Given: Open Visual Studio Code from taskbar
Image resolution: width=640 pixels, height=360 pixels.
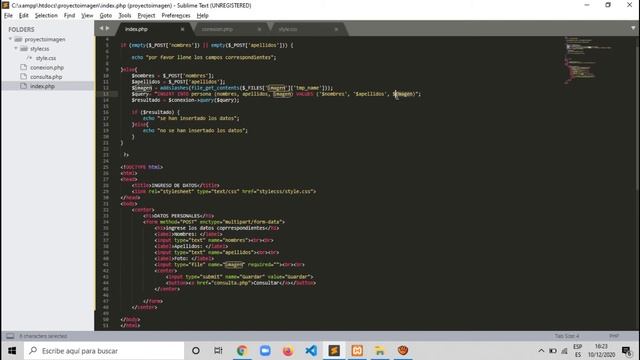Looking at the screenshot, I should (311, 351).
